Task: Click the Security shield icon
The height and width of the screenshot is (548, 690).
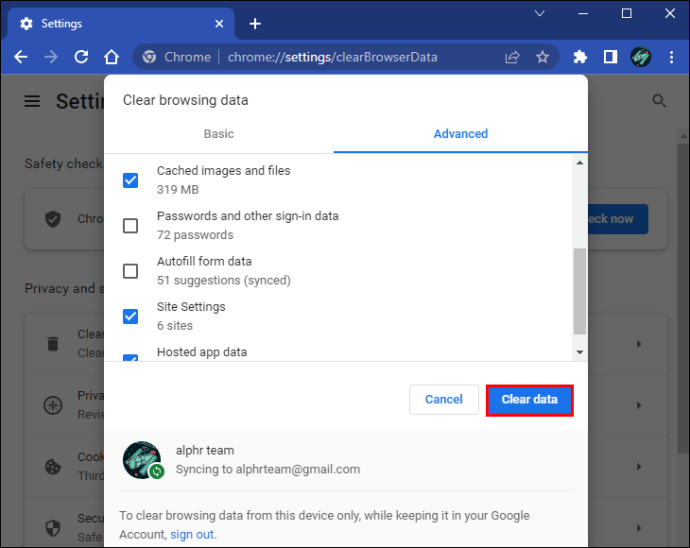Action: click(x=53, y=528)
